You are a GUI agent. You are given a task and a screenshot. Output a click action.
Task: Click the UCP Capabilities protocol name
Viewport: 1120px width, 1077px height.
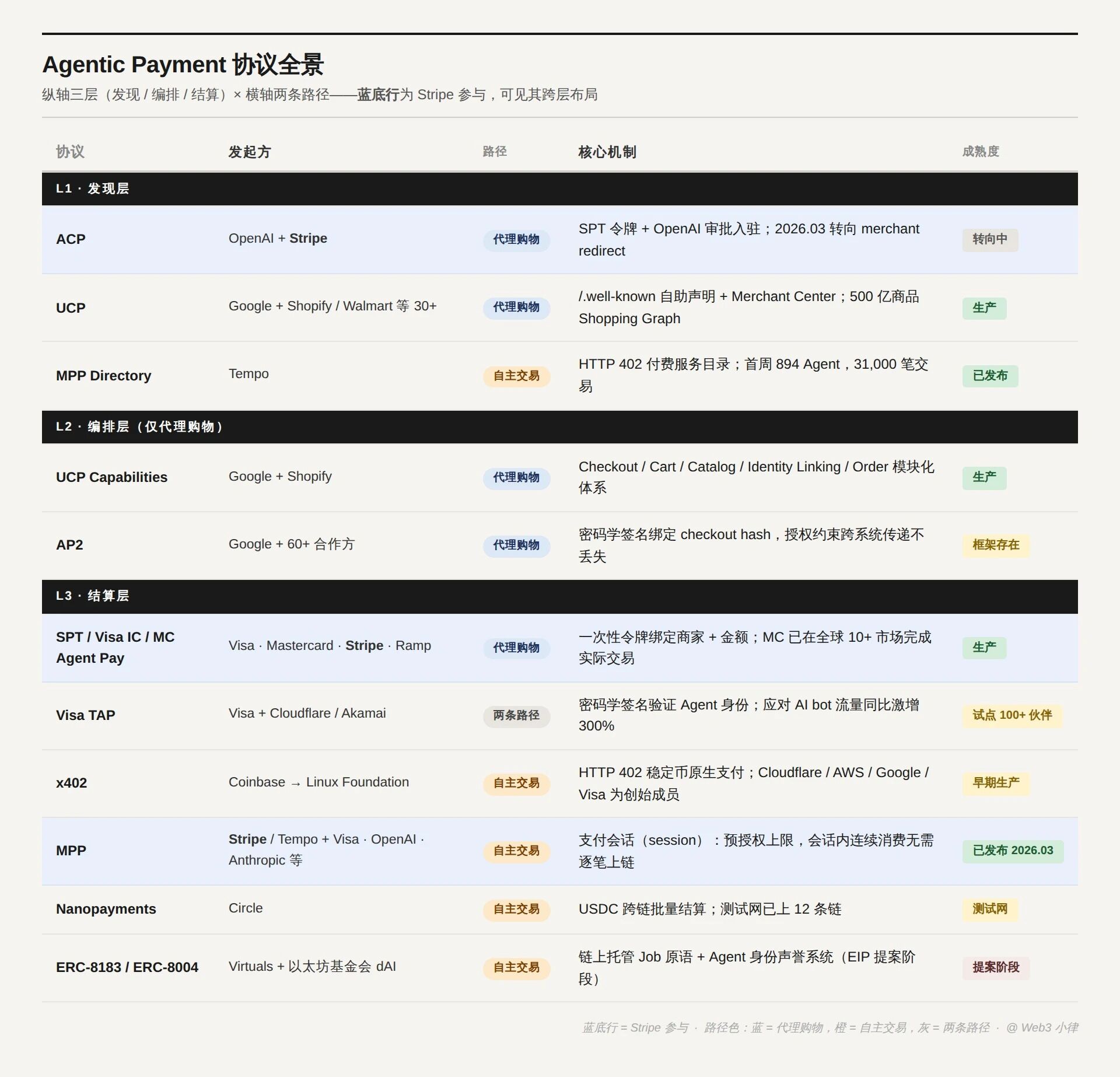[x=111, y=477]
